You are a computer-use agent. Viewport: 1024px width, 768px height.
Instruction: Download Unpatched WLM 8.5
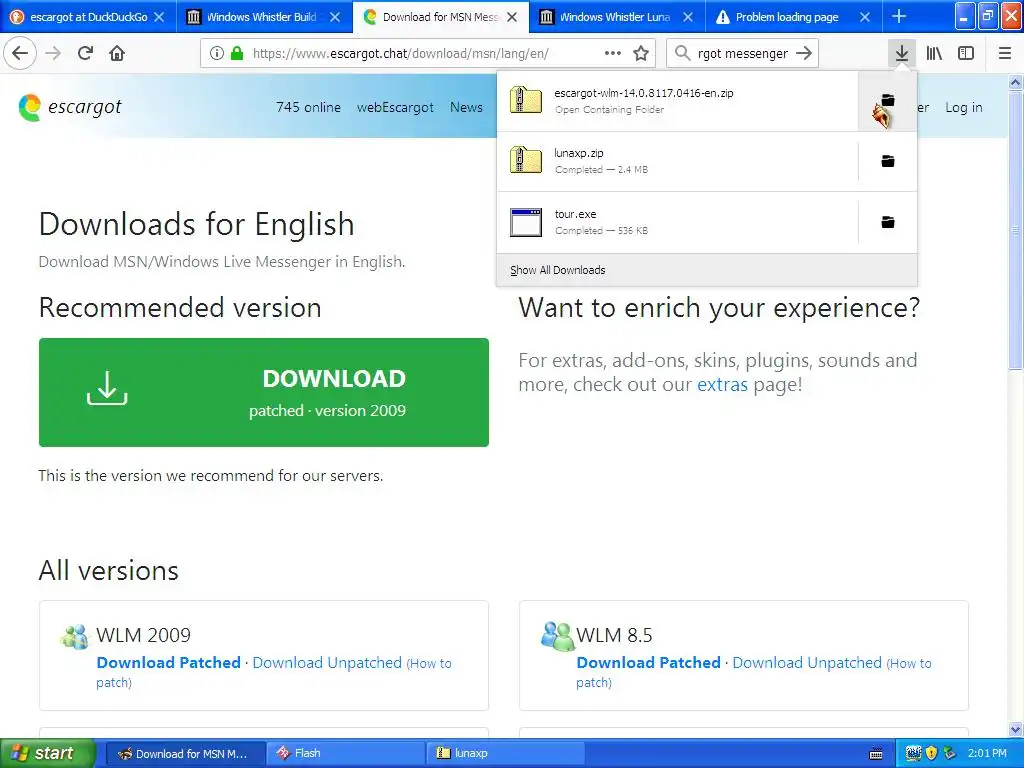807,662
